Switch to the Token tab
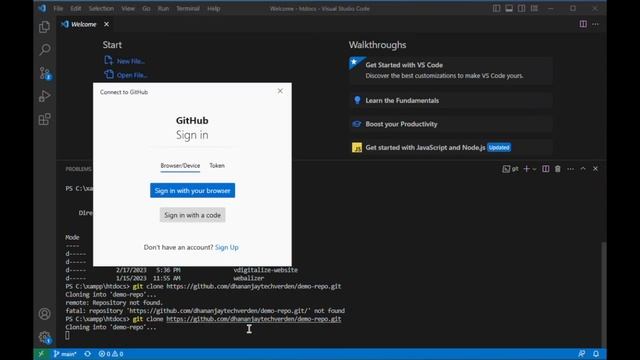640x360 pixels. click(x=217, y=166)
